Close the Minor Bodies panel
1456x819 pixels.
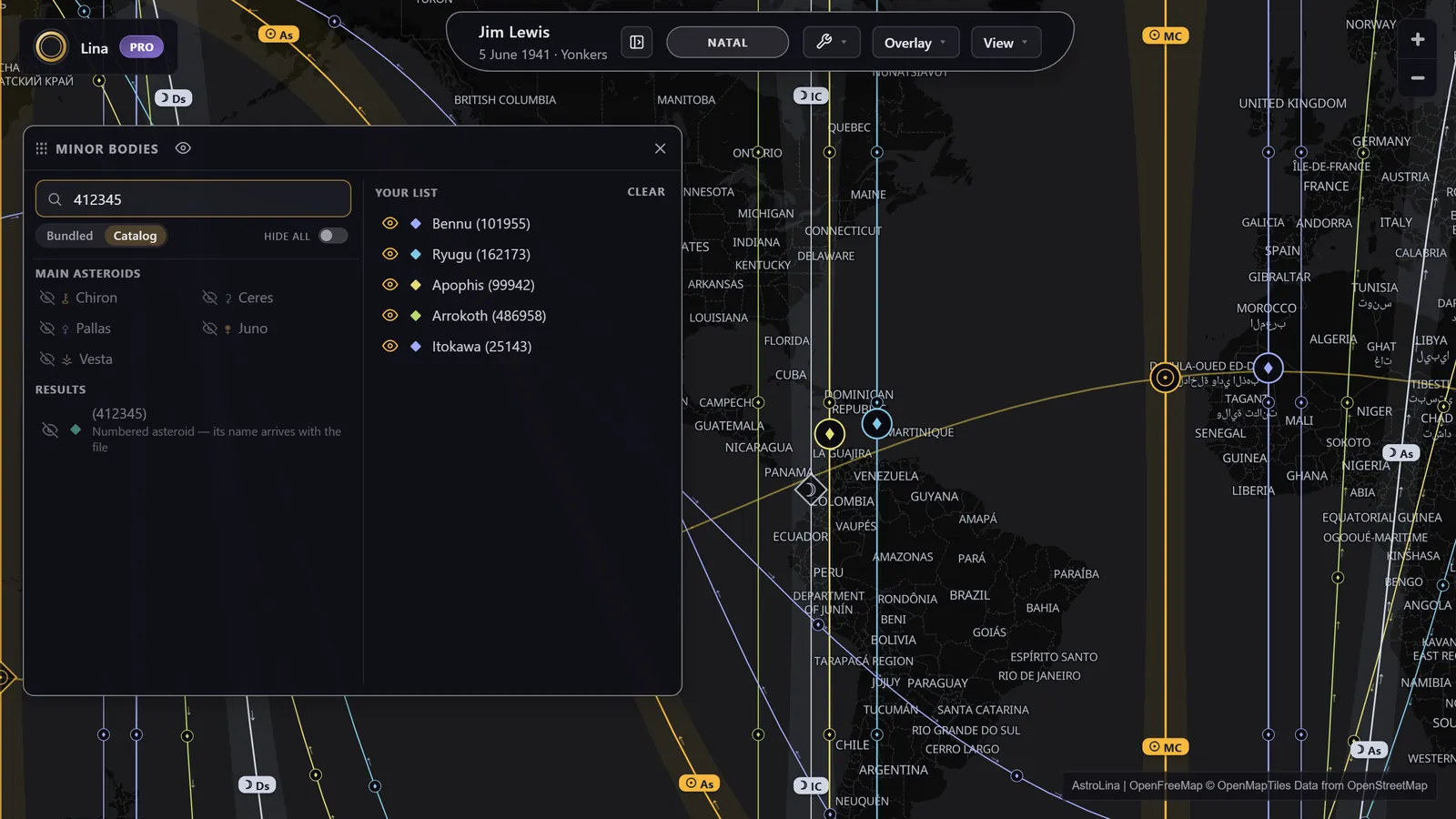click(x=660, y=148)
